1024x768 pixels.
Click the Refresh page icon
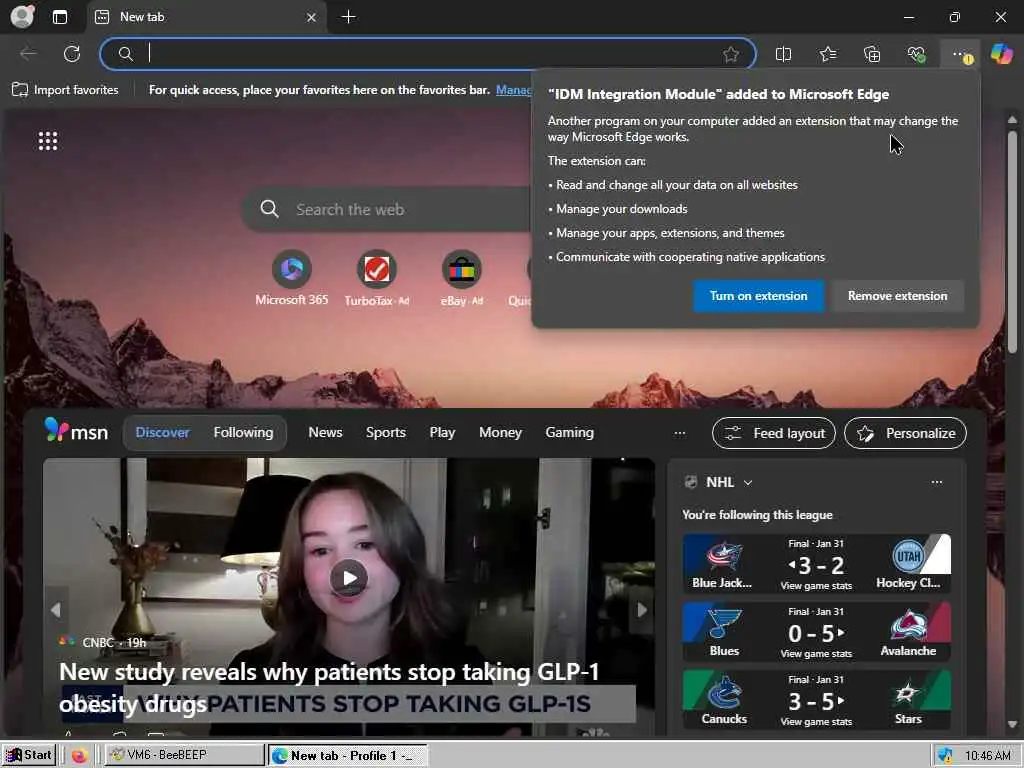point(72,54)
